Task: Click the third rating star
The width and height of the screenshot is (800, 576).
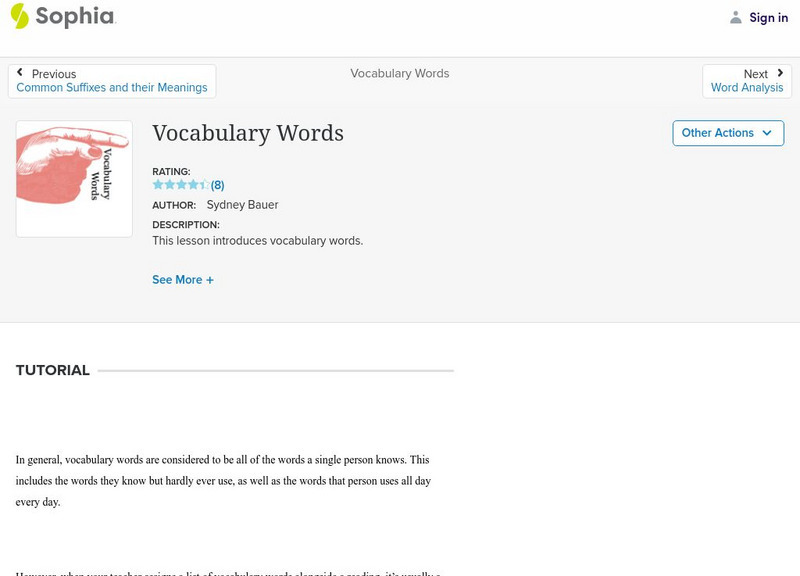Action: point(181,185)
